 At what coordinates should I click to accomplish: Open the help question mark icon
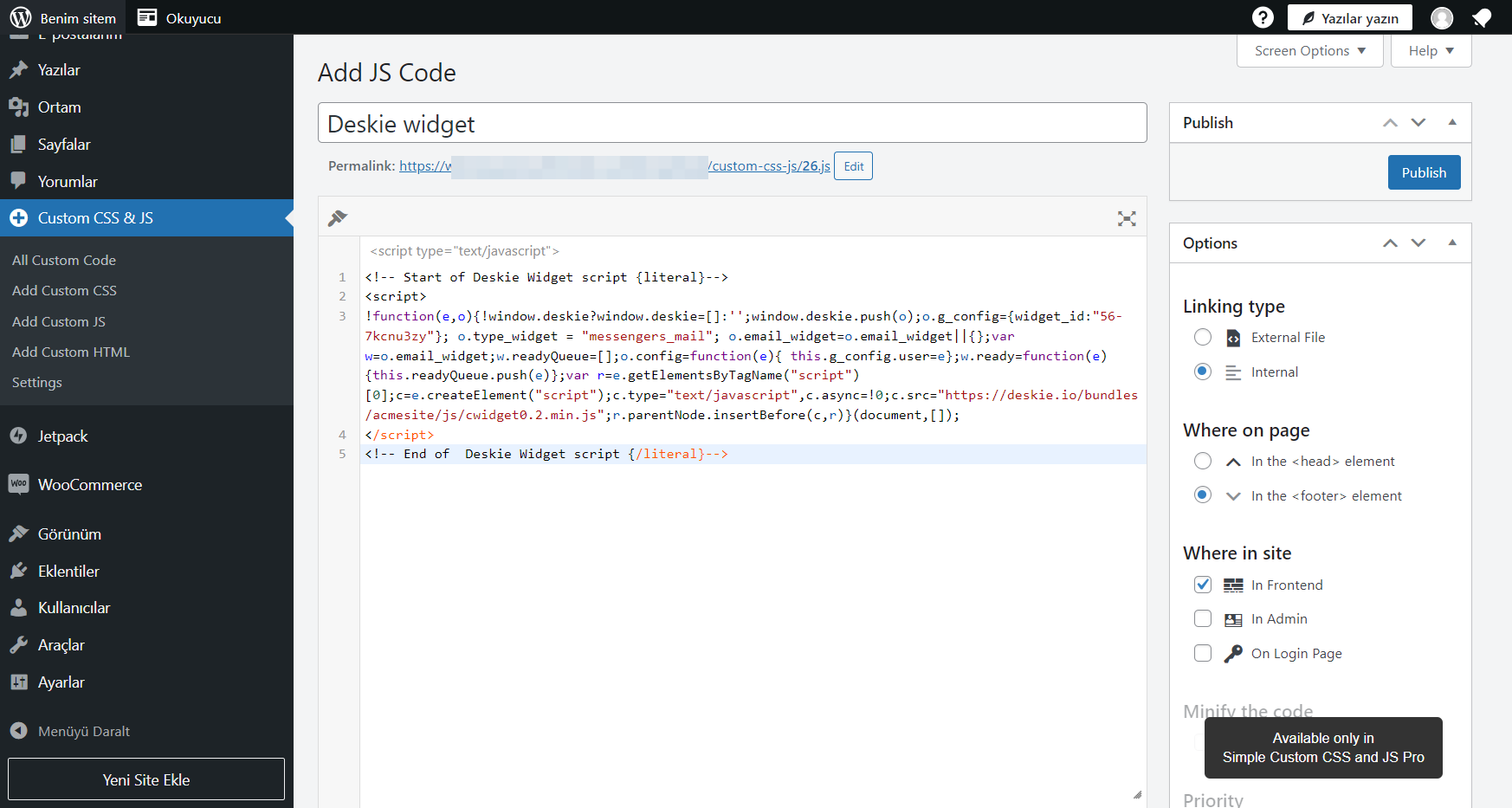click(x=1263, y=17)
